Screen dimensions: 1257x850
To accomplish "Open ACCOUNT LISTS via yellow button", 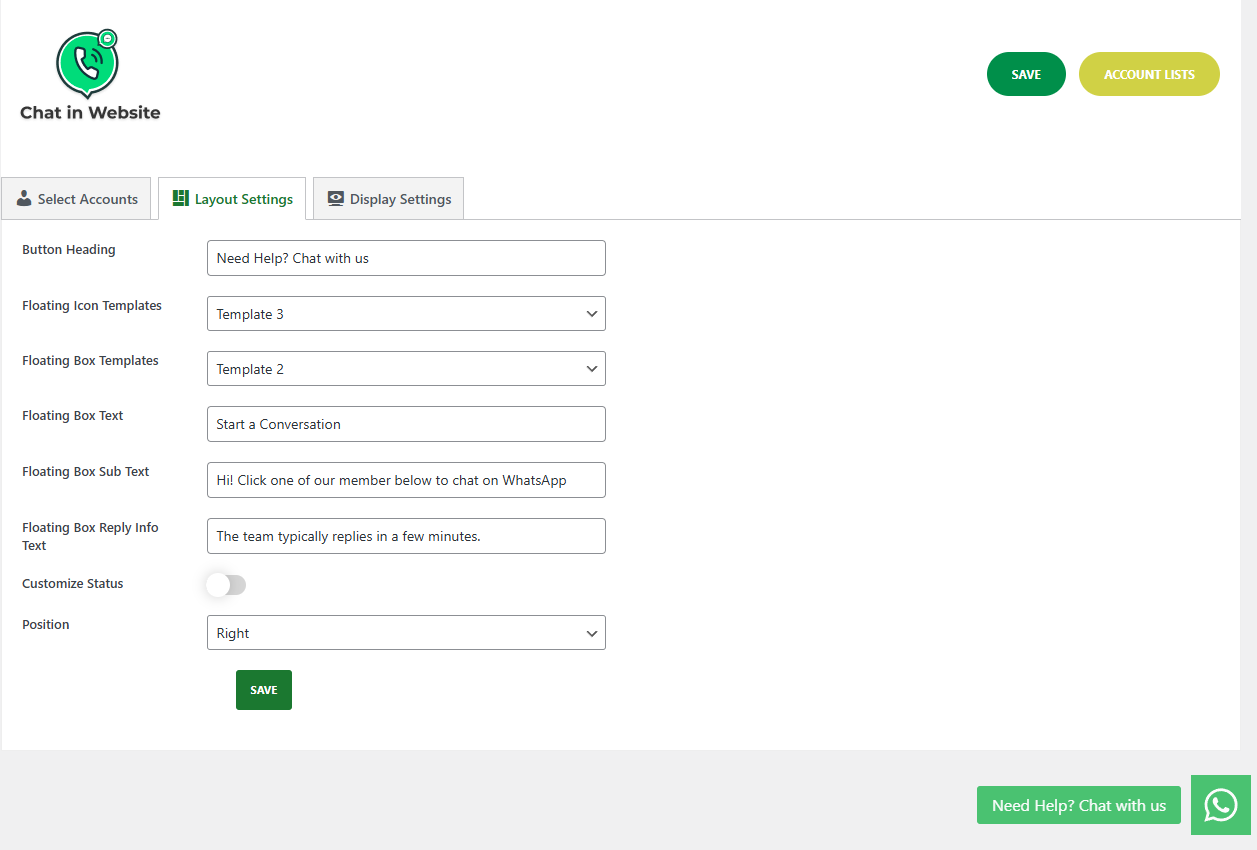I will click(1149, 74).
